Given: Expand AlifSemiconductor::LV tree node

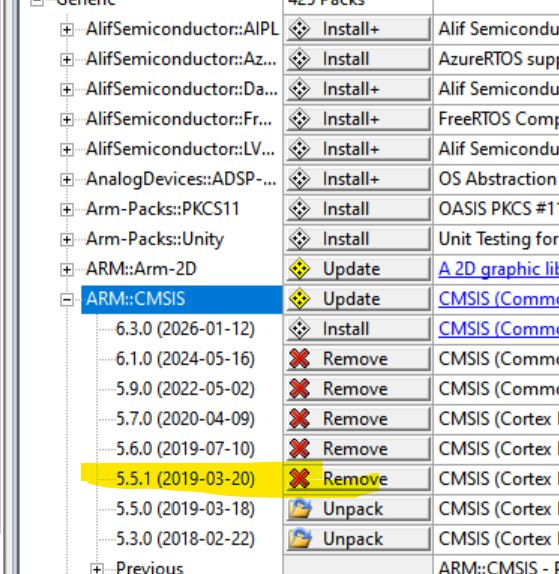Looking at the screenshot, I should [x=67, y=150].
